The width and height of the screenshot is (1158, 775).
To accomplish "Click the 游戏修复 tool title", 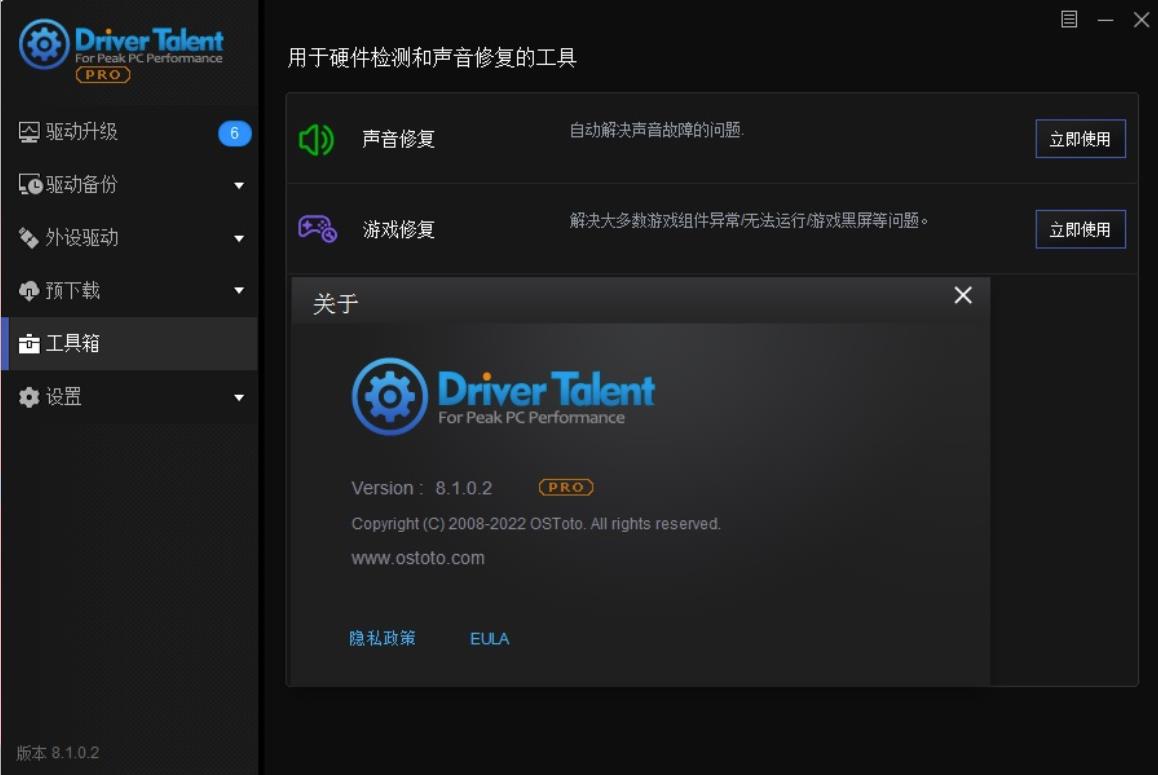I will (x=398, y=230).
